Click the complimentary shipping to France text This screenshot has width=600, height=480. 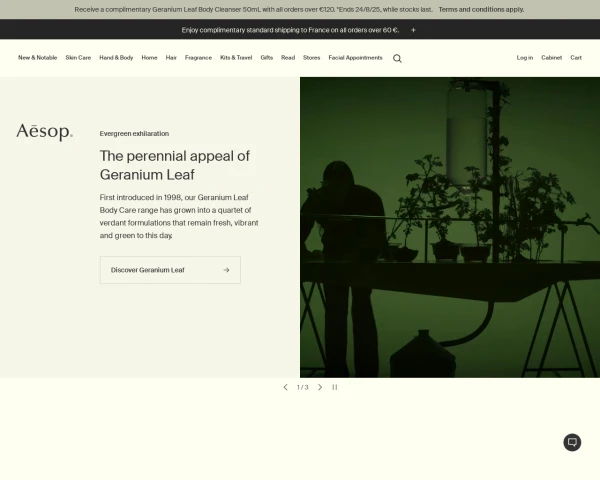(x=290, y=30)
